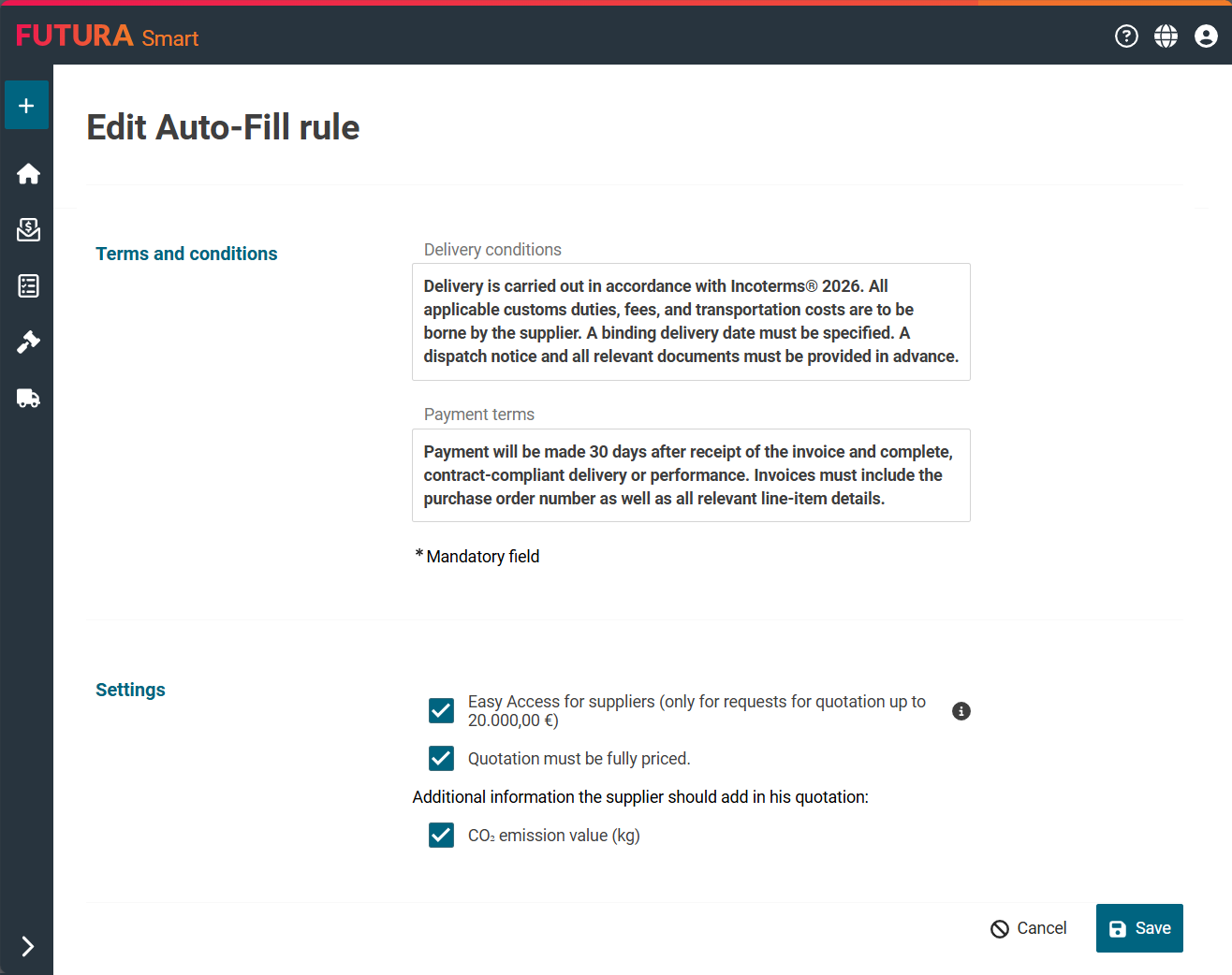
Task: Open the language globe icon
Action: coord(1166,36)
